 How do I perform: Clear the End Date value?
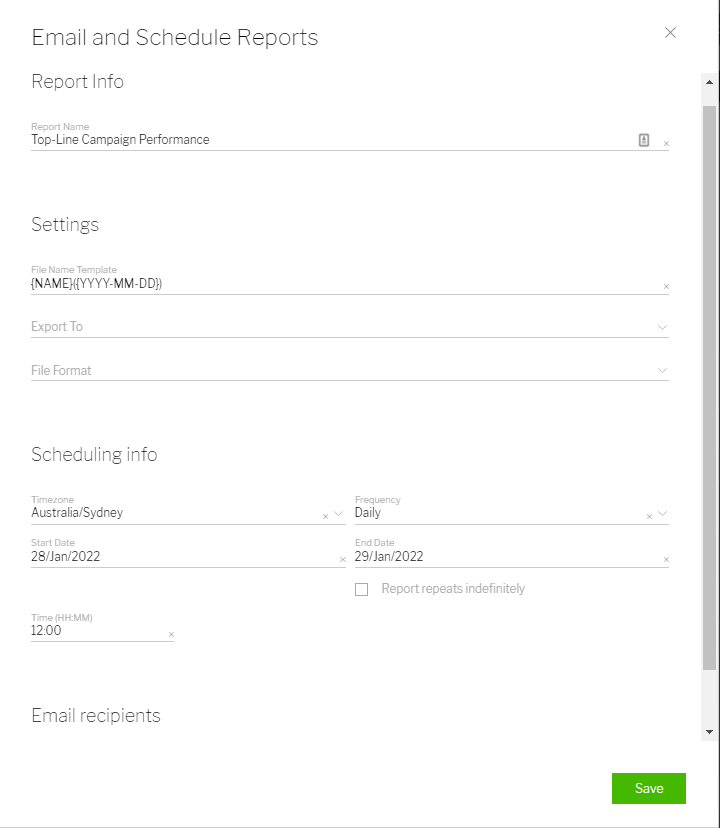point(666,560)
